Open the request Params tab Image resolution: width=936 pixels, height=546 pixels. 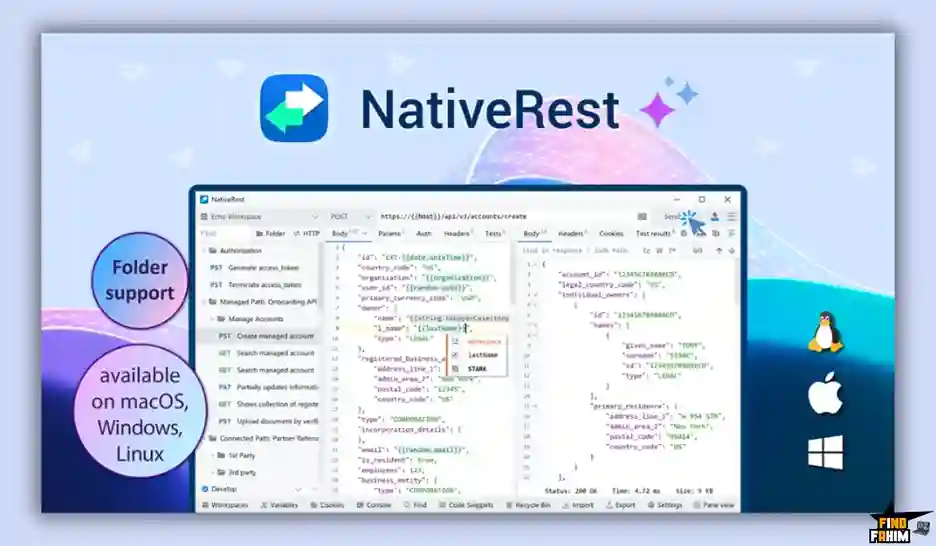pos(390,234)
